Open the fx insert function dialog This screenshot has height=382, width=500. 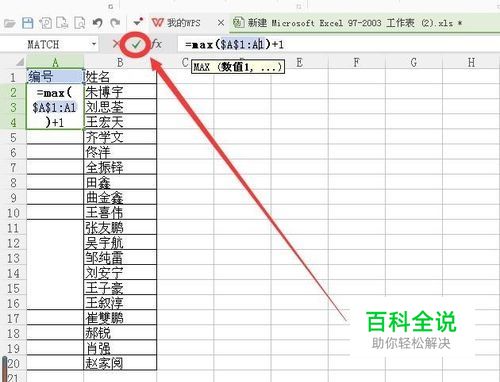(156, 44)
